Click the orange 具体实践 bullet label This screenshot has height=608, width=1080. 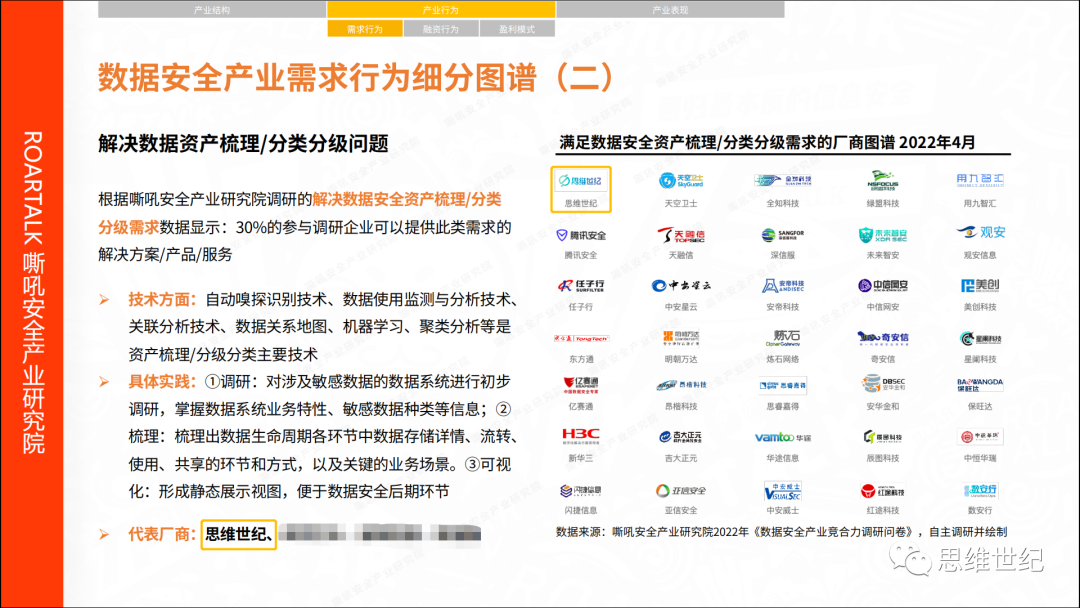(x=163, y=382)
